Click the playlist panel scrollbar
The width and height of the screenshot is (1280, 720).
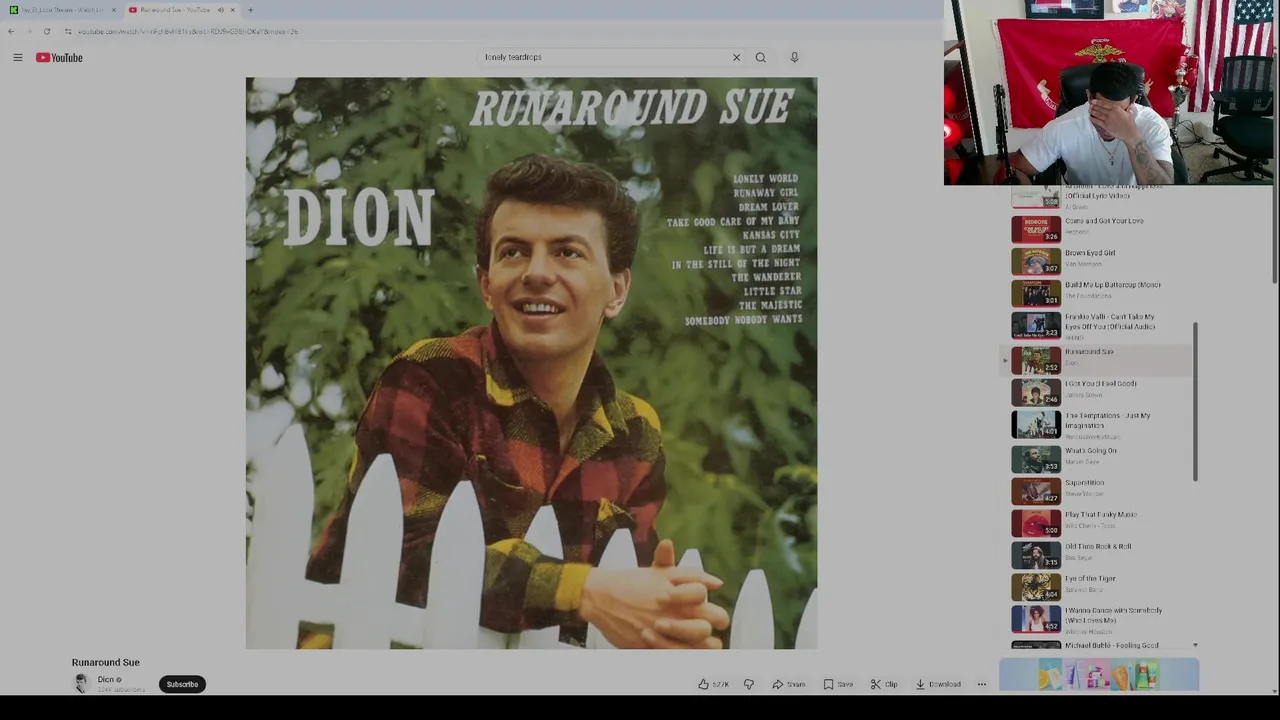coord(1195,401)
